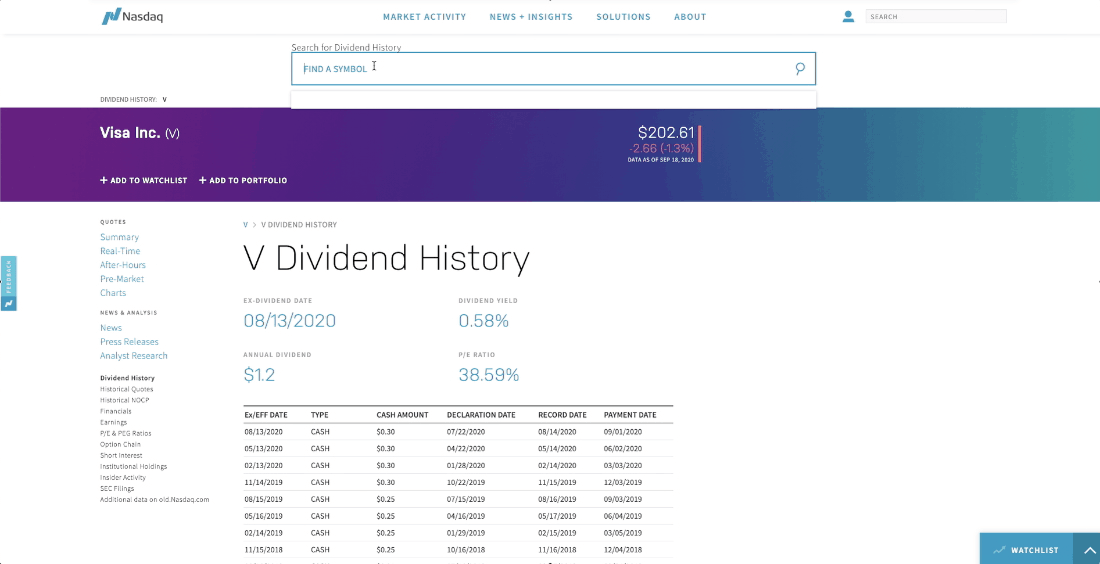Click record date 11/15/2019 cell
Viewport: 1100px width, 564px height.
557,483
